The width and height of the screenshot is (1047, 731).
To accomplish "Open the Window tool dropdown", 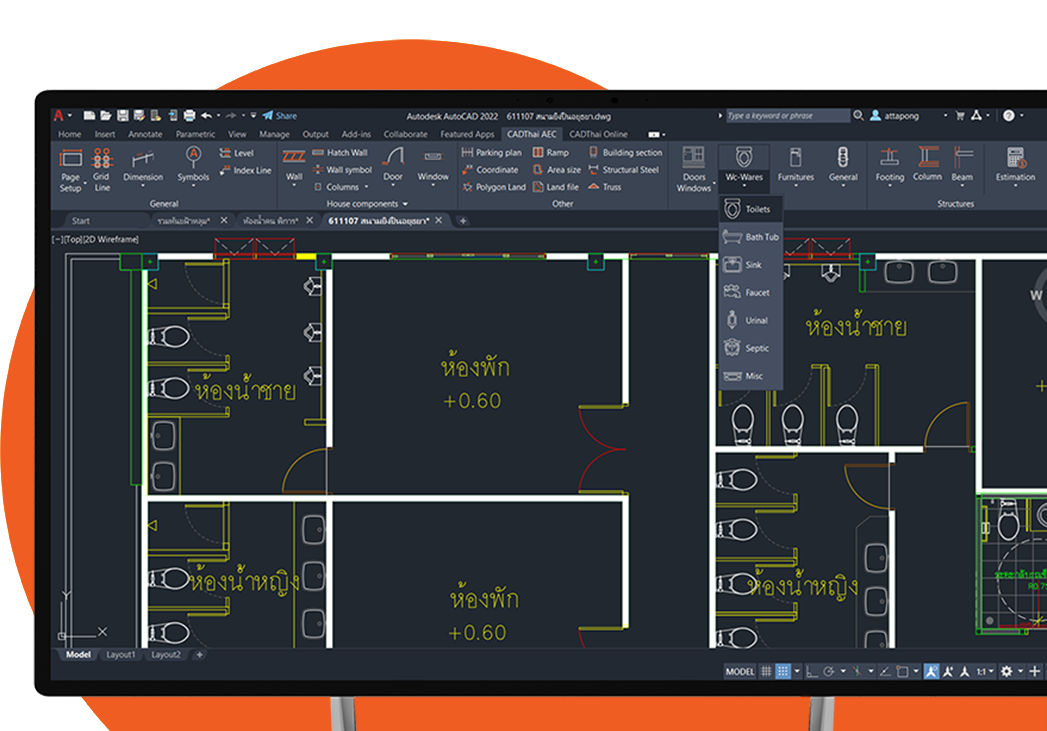I will coord(433,186).
